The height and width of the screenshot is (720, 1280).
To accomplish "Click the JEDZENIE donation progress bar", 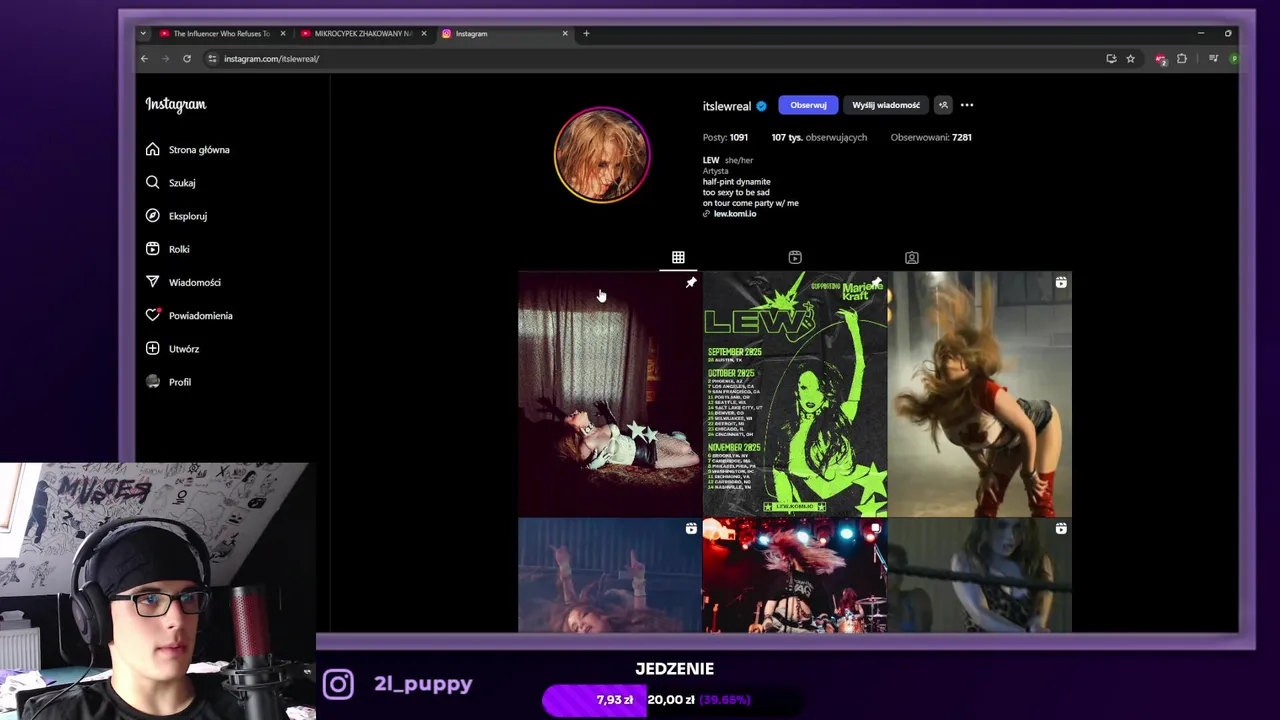I will 674,700.
